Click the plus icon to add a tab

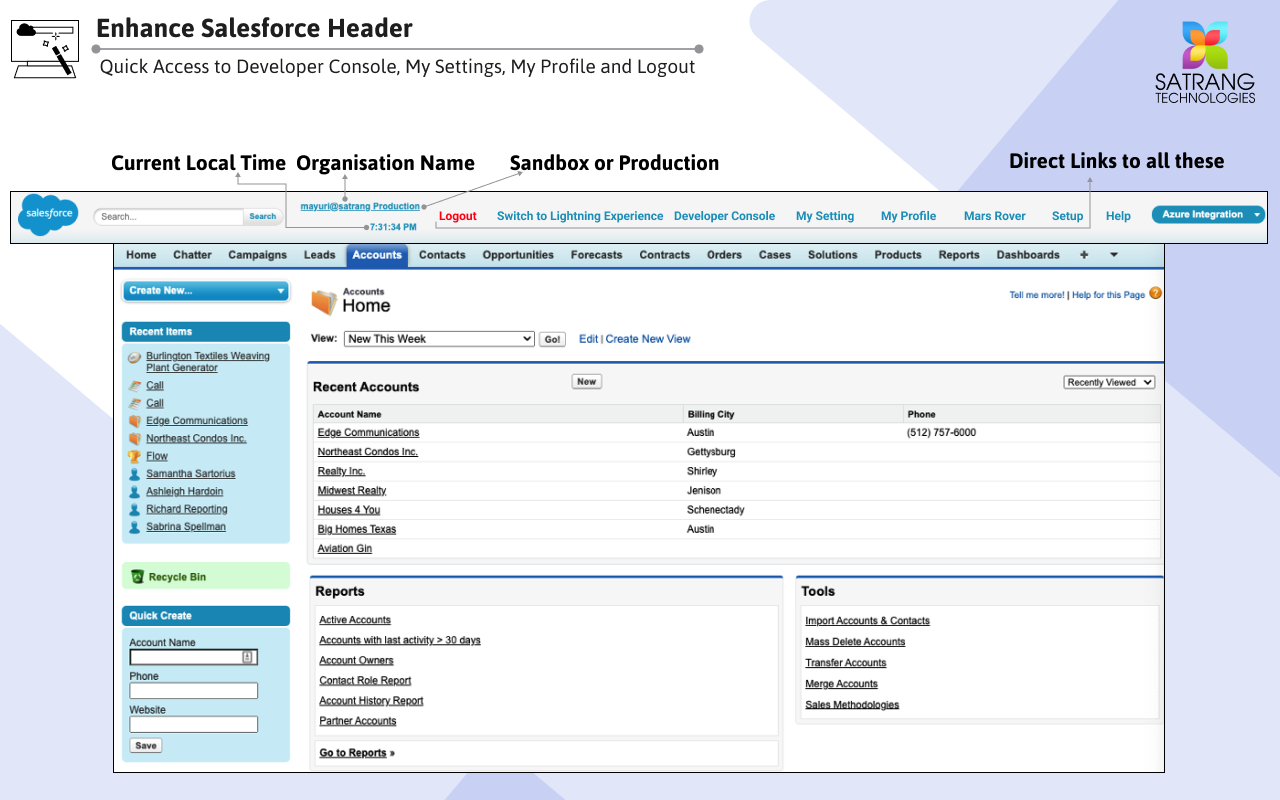1083,255
